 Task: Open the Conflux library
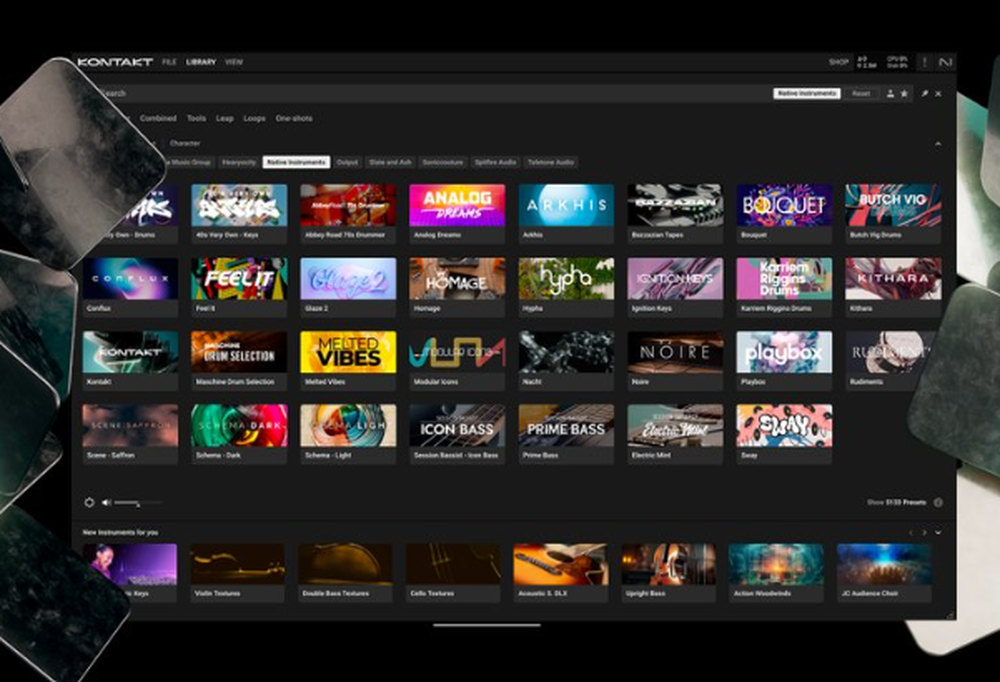point(130,286)
